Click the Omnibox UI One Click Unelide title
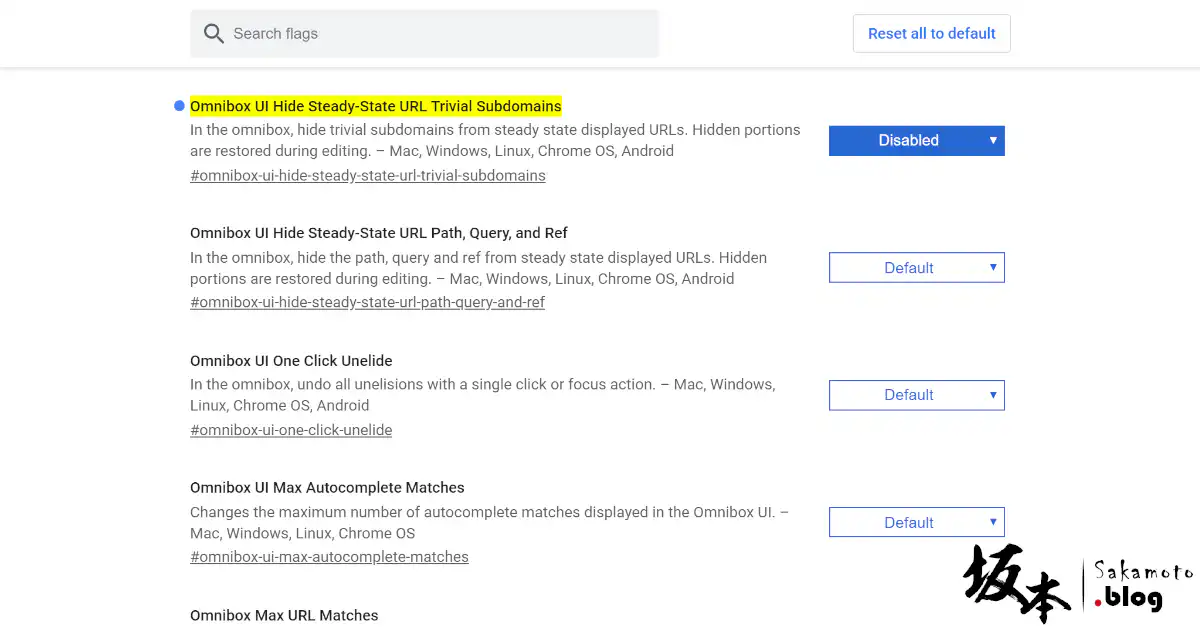The width and height of the screenshot is (1200, 630). (x=291, y=360)
